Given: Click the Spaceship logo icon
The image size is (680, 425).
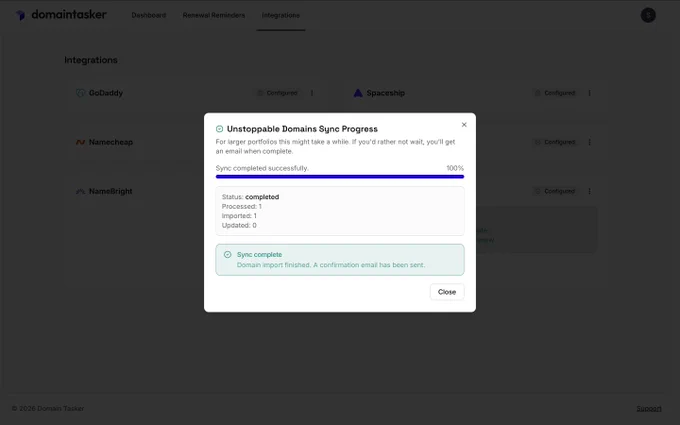Looking at the screenshot, I should tap(358, 93).
